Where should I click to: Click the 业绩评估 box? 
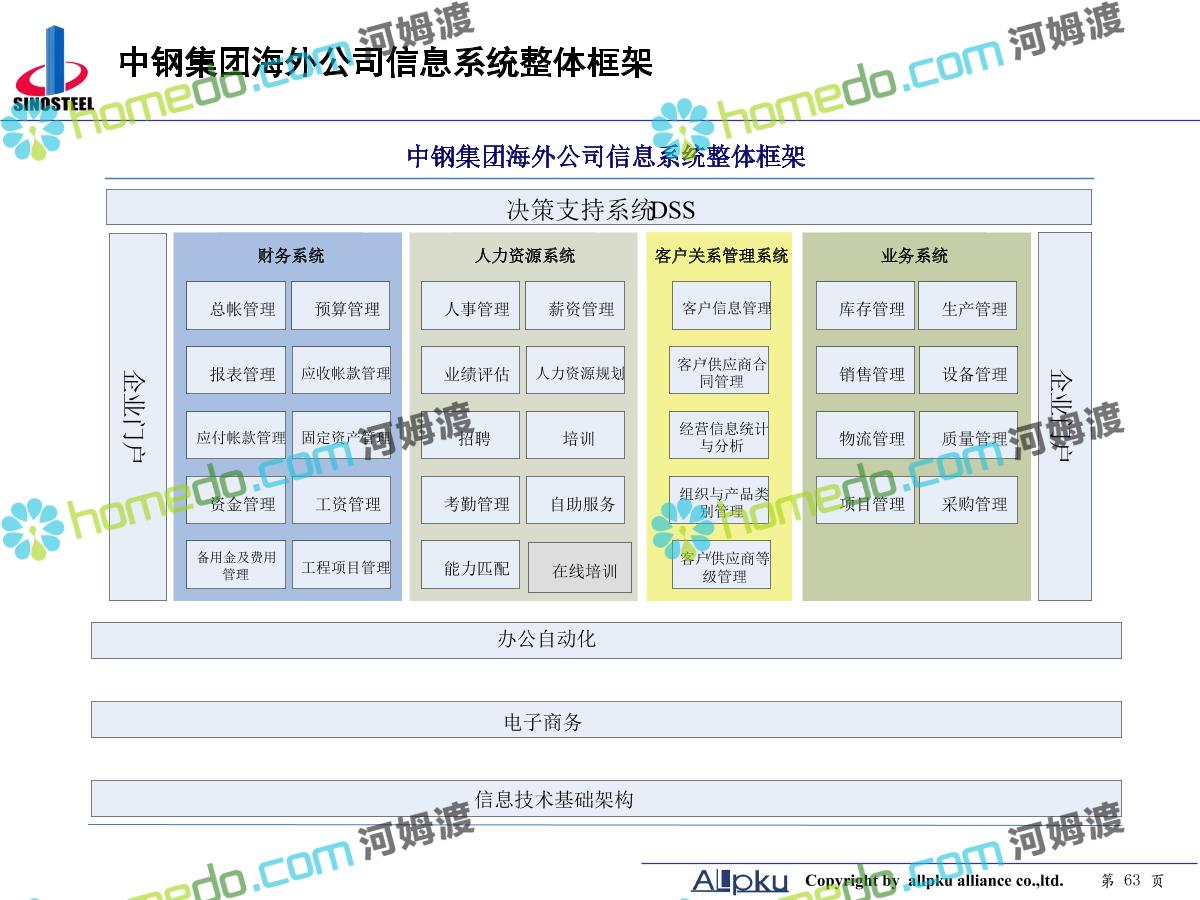470,371
